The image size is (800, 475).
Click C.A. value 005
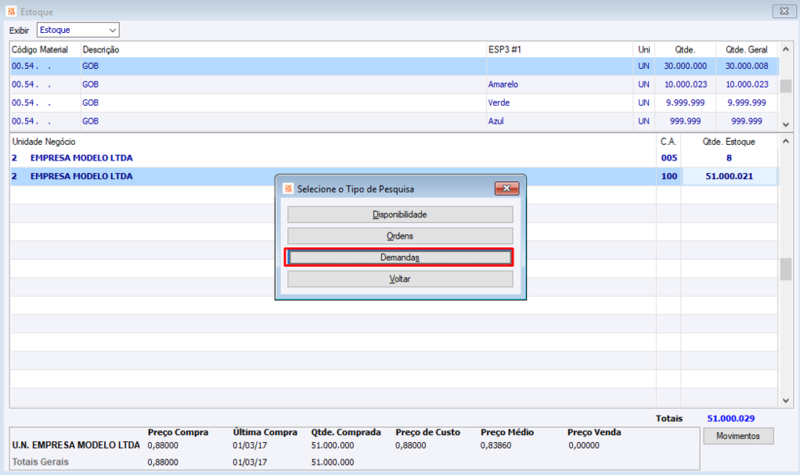669,158
